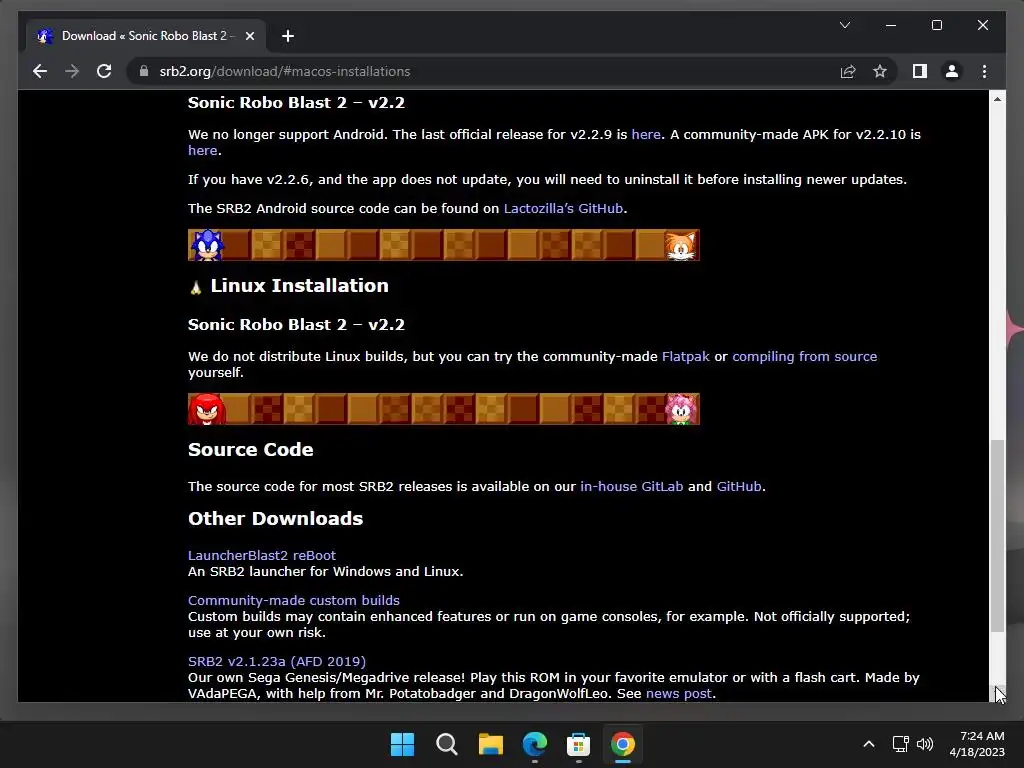Launch File Explorer from taskbar

click(490, 744)
